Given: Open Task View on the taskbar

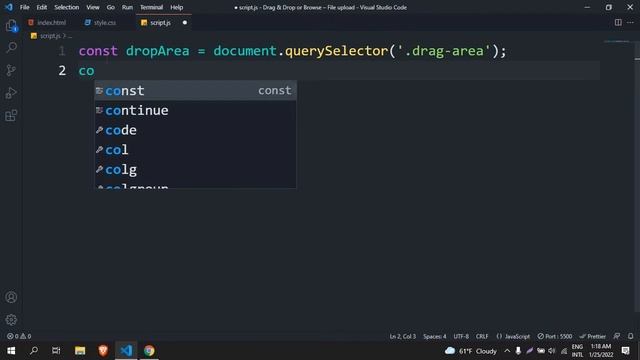Looking at the screenshot, I should pos(56,351).
